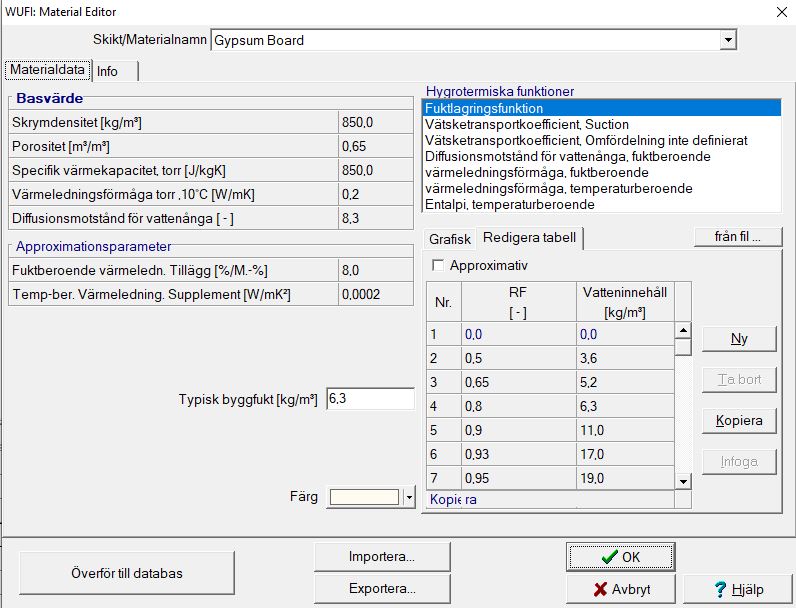The image size is (796, 608).
Task: Click the Fuktberoende värmeledn. Tillägg value 8,0
Action: click(x=375, y=270)
